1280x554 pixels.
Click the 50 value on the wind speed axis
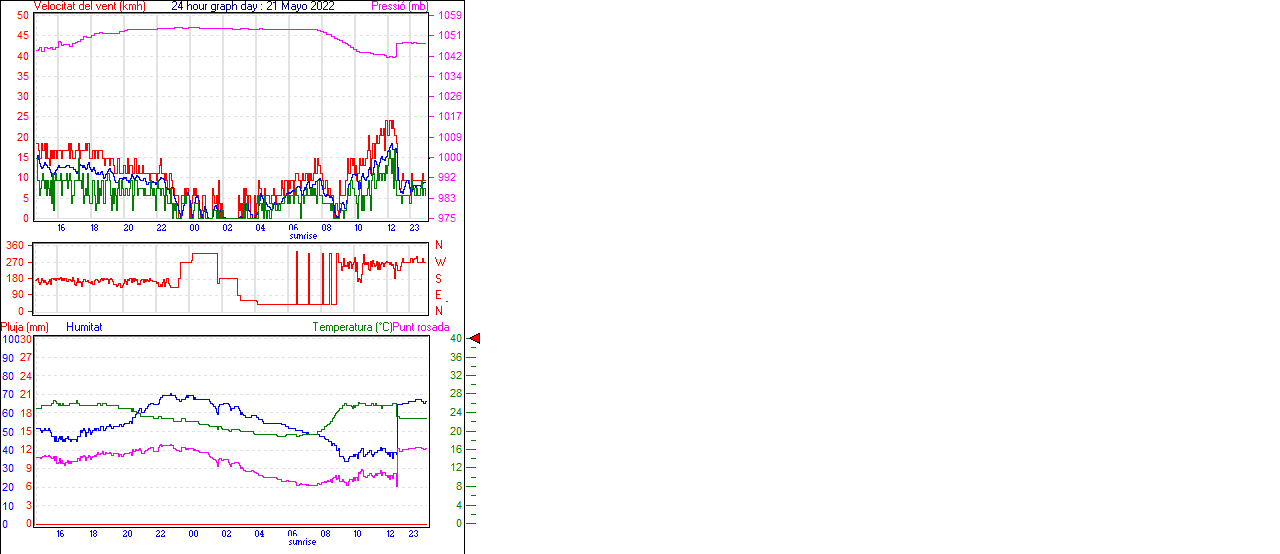click(22, 16)
